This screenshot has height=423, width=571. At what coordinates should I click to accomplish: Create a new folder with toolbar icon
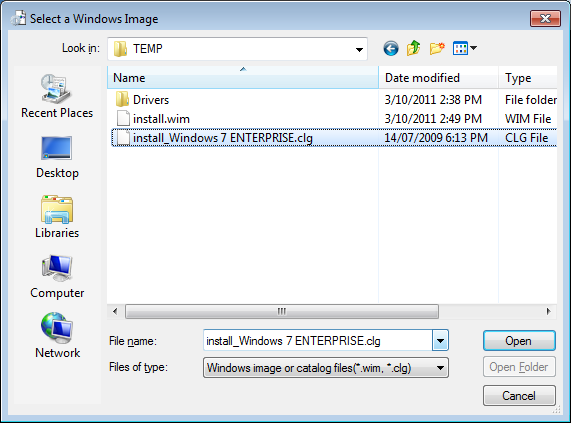437,48
